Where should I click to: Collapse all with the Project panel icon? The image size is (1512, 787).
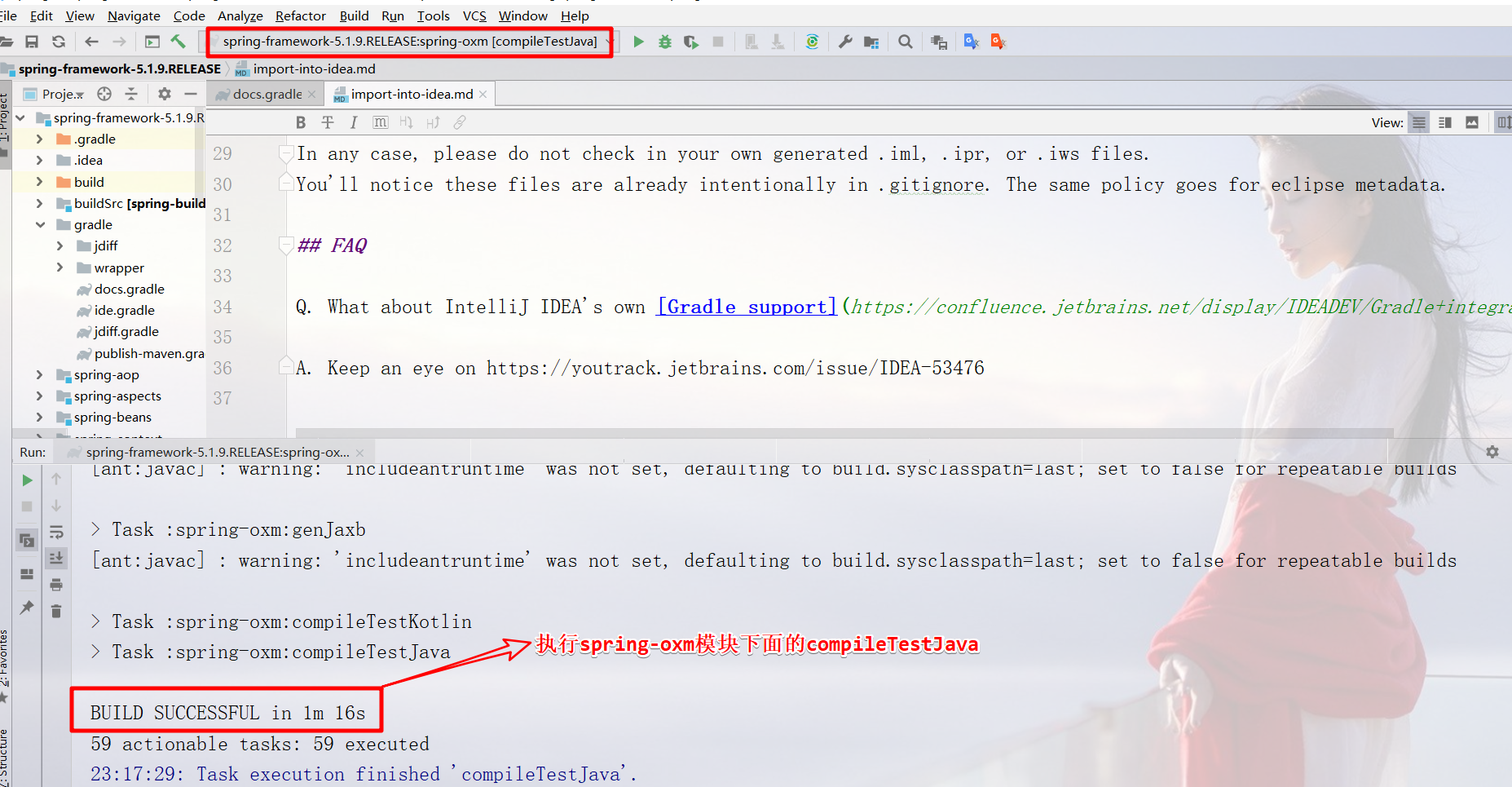tap(131, 94)
